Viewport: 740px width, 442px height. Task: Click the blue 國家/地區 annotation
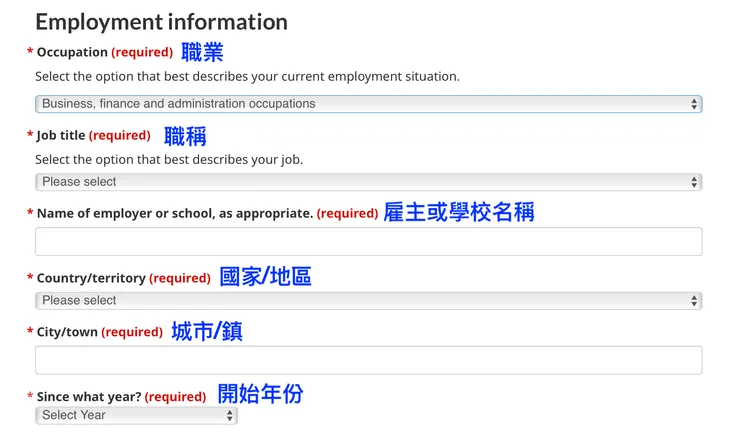(x=265, y=277)
